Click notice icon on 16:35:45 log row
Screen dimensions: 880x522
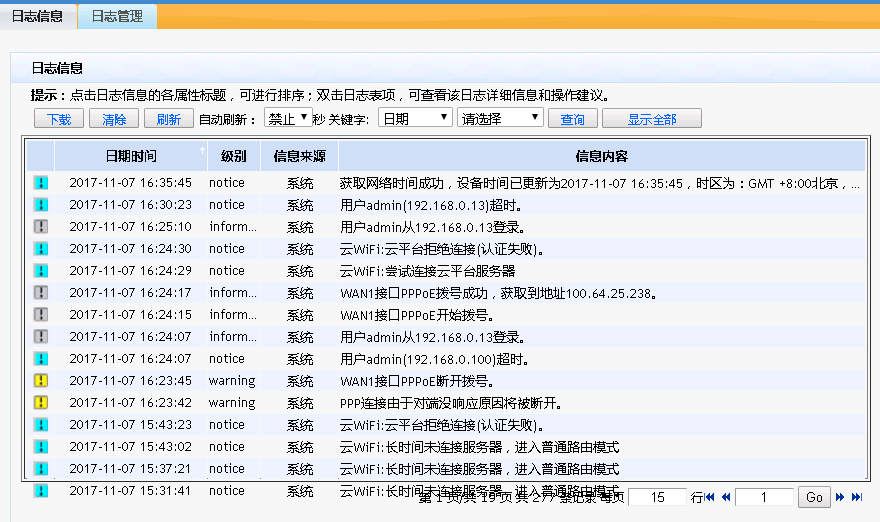pyautogui.click(x=41, y=183)
